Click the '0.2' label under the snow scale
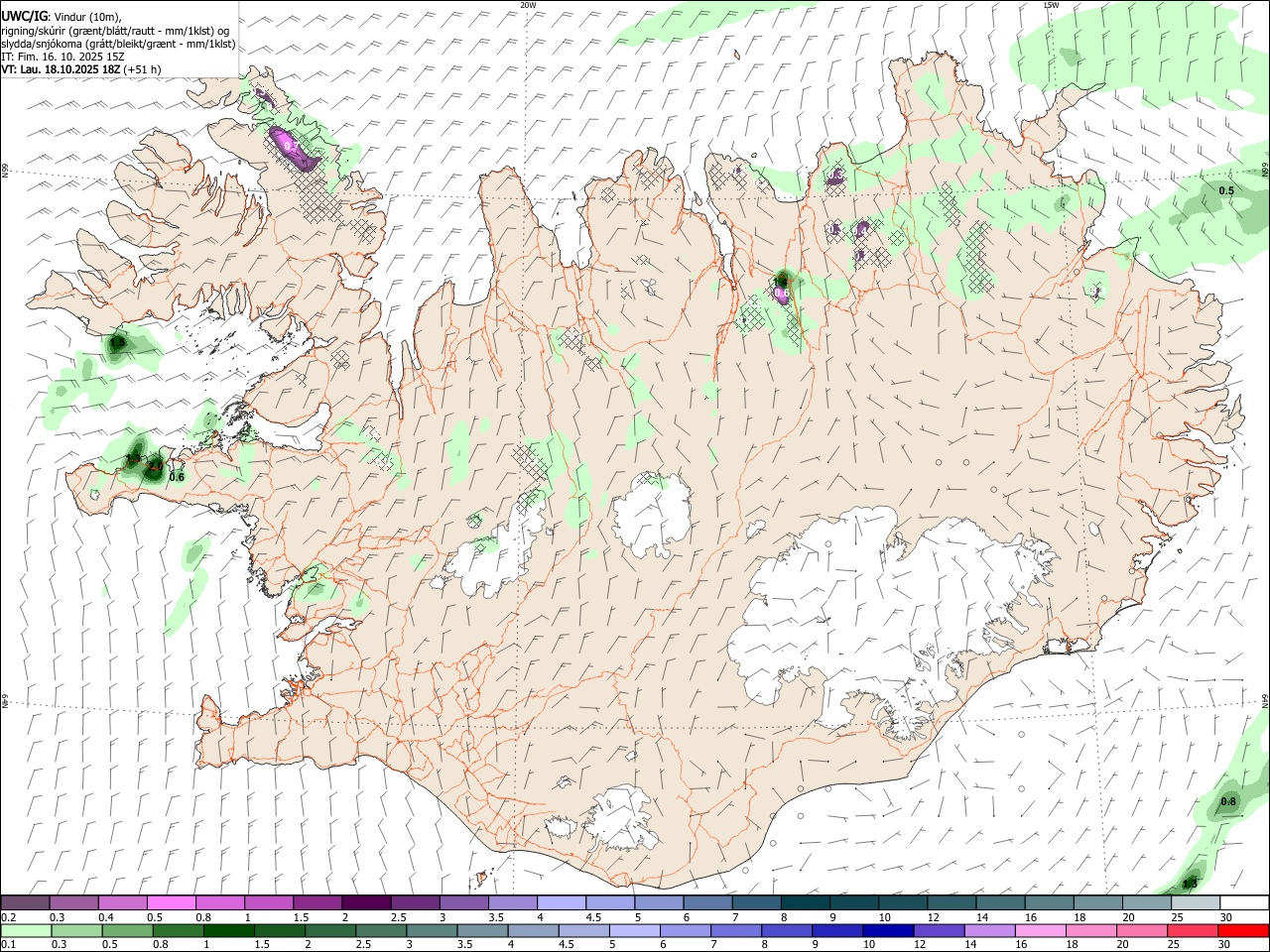Viewport: 1270px width, 952px height. tap(8, 917)
